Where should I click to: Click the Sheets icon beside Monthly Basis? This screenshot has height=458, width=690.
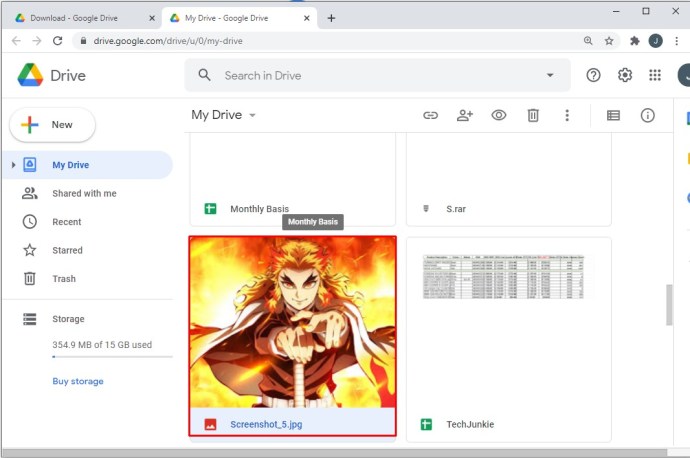point(210,209)
